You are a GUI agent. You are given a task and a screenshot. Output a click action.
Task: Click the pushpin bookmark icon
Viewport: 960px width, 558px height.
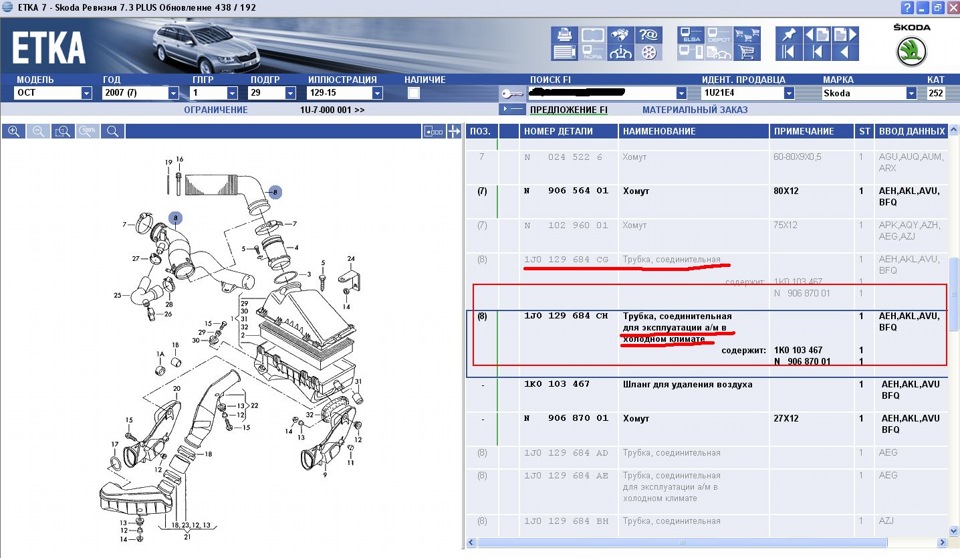tap(789, 35)
